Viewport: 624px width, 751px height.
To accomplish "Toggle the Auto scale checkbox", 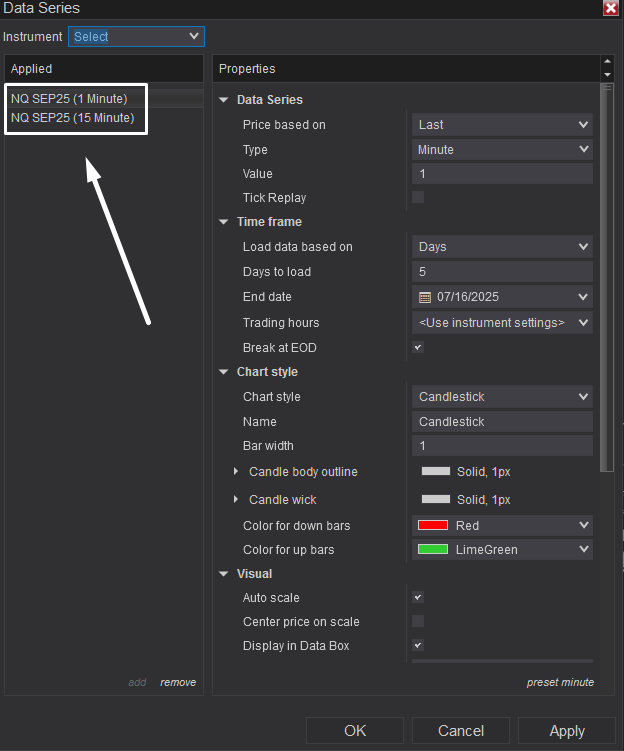I will click(418, 597).
